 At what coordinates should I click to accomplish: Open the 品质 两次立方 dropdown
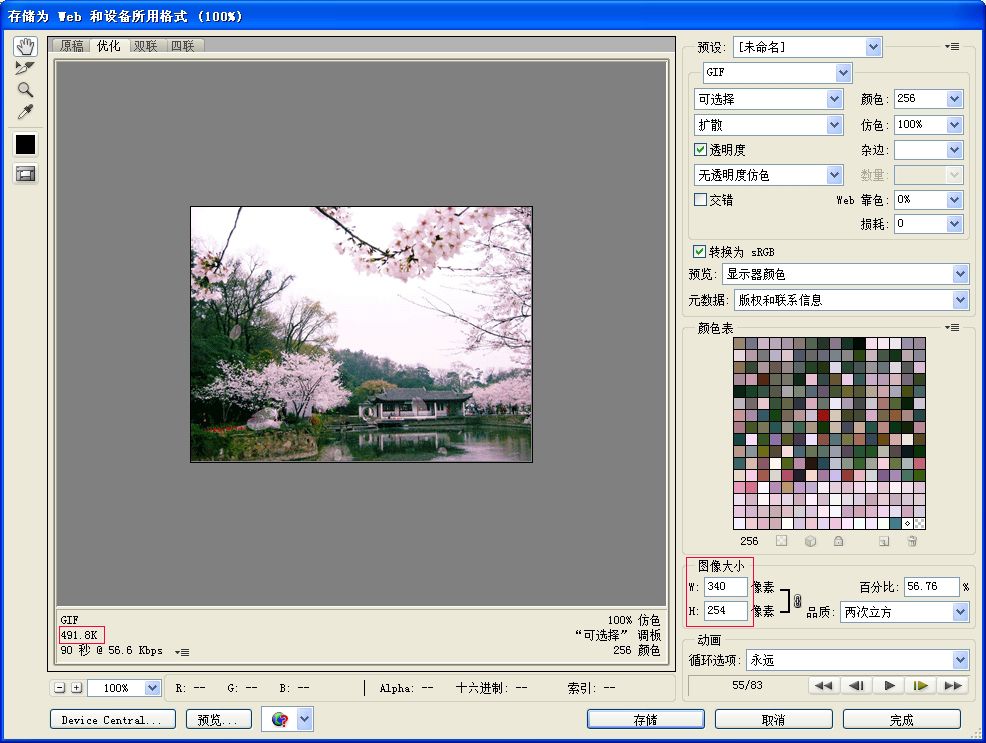(x=960, y=612)
